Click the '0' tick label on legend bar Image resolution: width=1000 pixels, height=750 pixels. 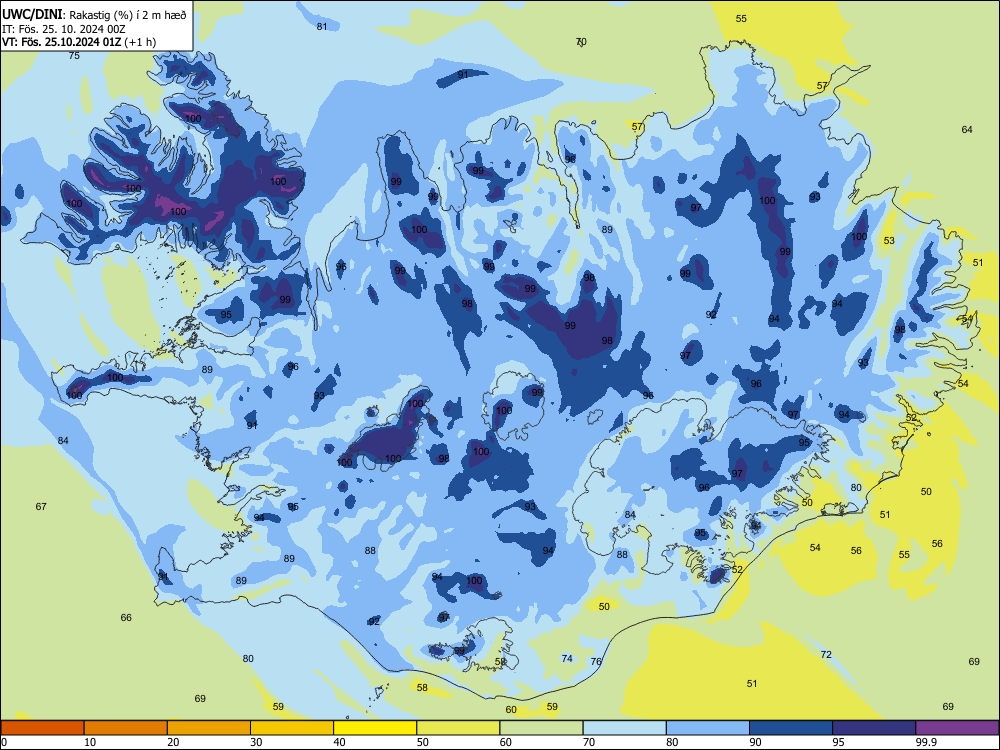[x=4, y=742]
